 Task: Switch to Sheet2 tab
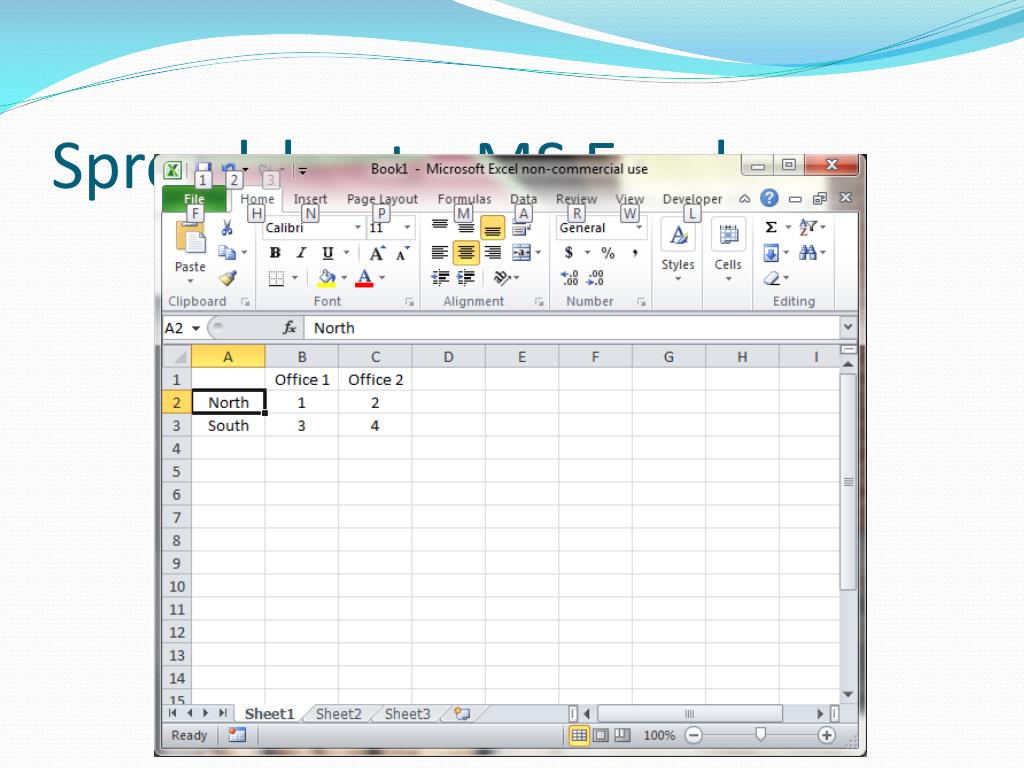pos(338,714)
